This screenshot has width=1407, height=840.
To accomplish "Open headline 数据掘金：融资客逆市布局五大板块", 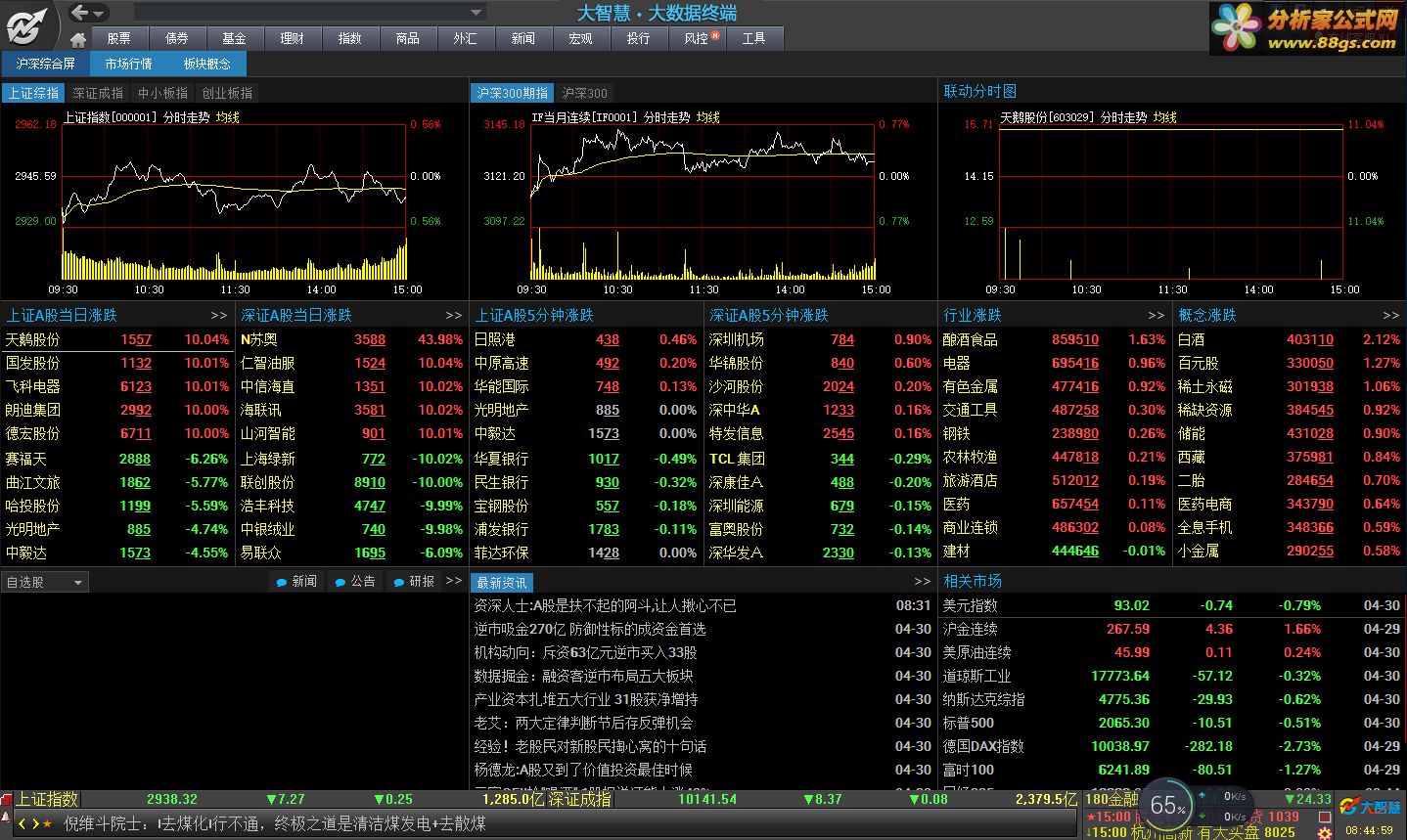I will (x=583, y=676).
